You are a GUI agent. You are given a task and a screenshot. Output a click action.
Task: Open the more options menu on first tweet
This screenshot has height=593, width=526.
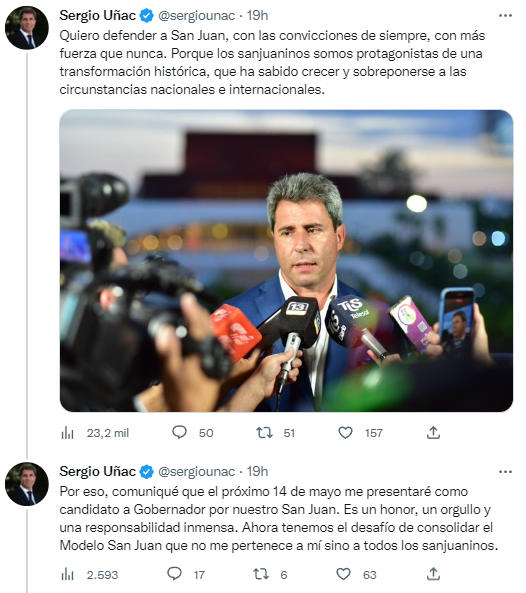(x=505, y=16)
